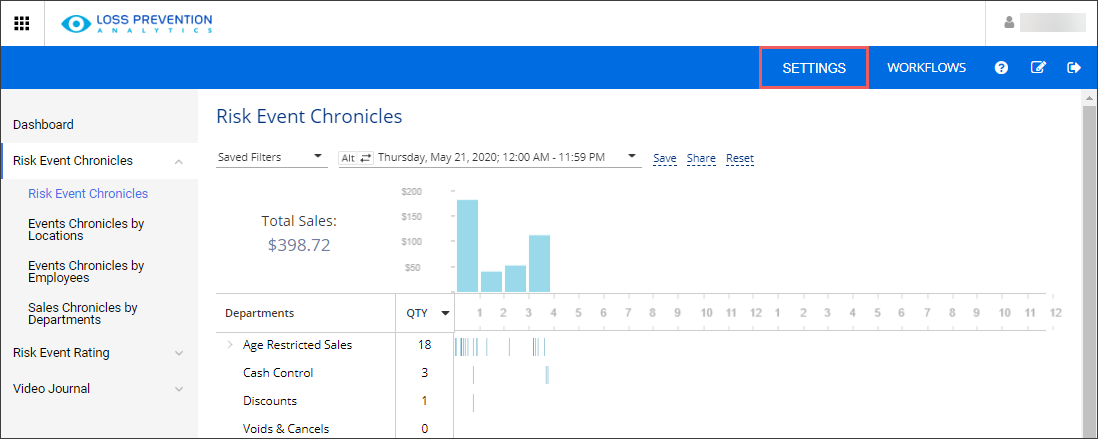Click the user profile icon
The height and width of the screenshot is (439, 1098).
pos(1009,23)
